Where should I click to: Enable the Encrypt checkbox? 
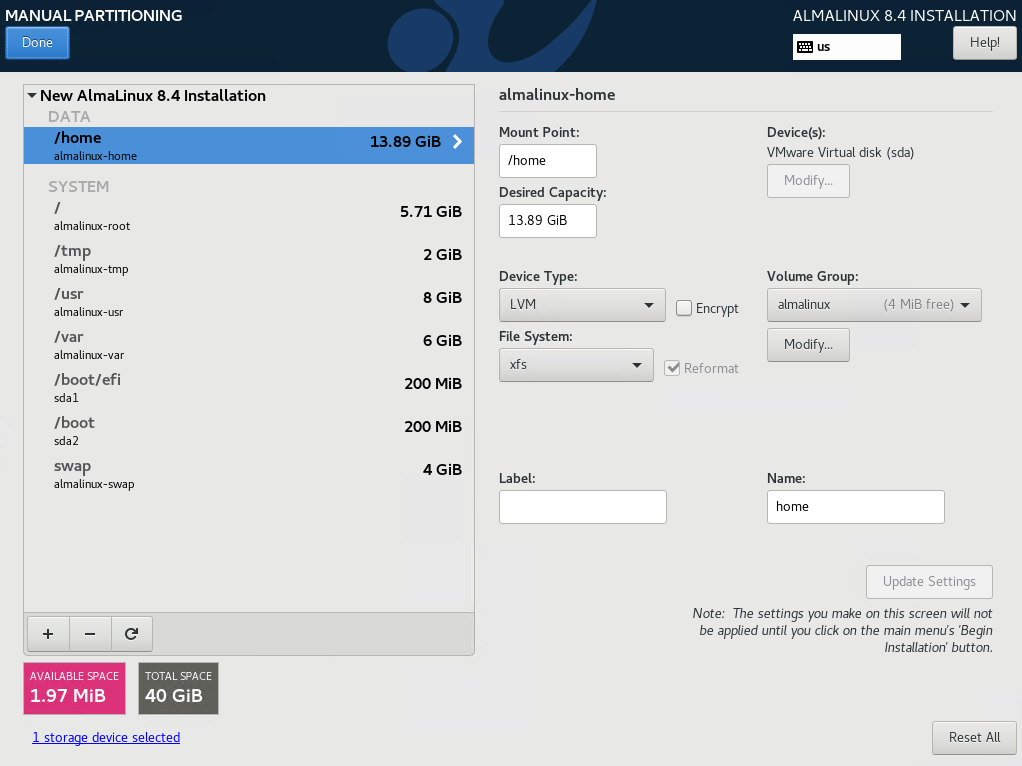point(684,308)
